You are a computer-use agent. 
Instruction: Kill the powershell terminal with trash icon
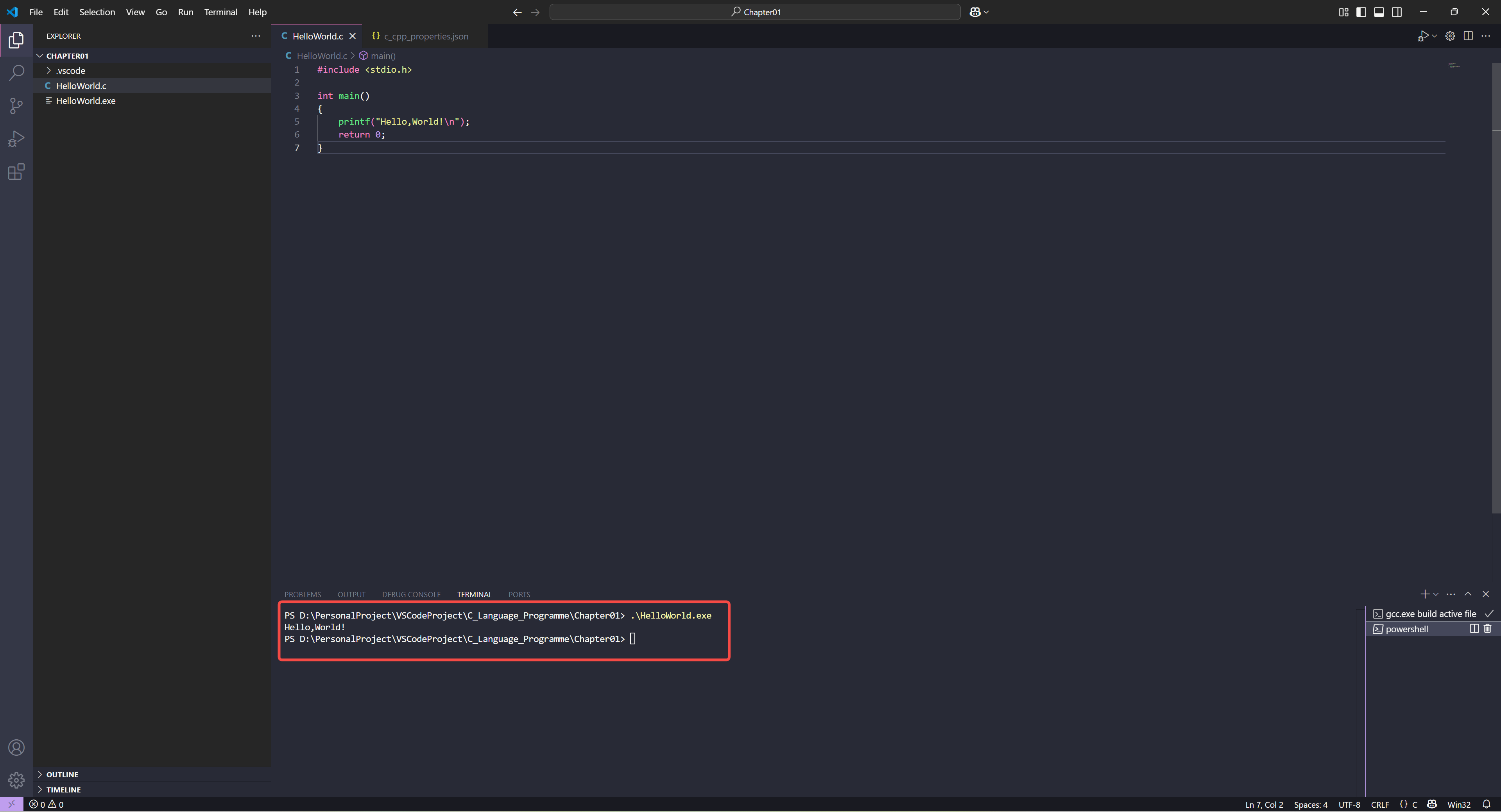[1488, 628]
